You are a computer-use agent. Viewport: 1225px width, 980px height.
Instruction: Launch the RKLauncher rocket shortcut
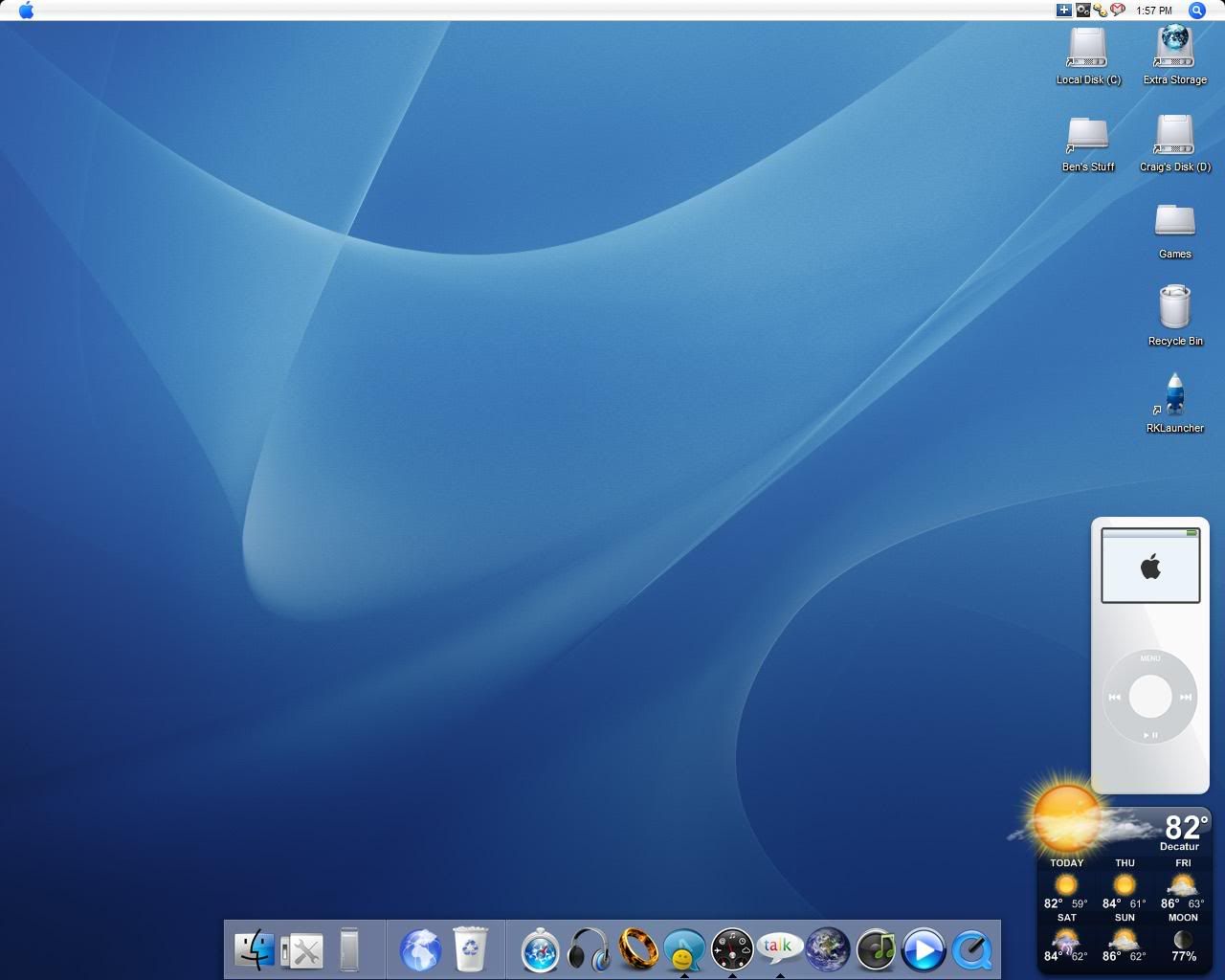coord(1174,404)
